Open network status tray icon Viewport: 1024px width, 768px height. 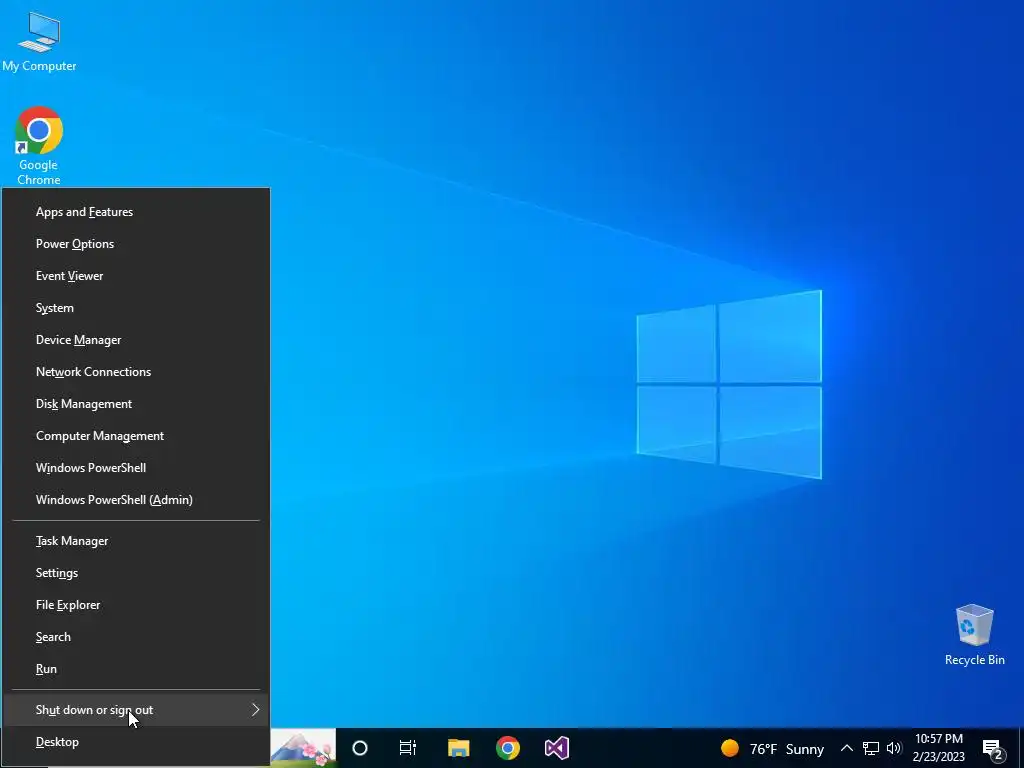(871, 748)
